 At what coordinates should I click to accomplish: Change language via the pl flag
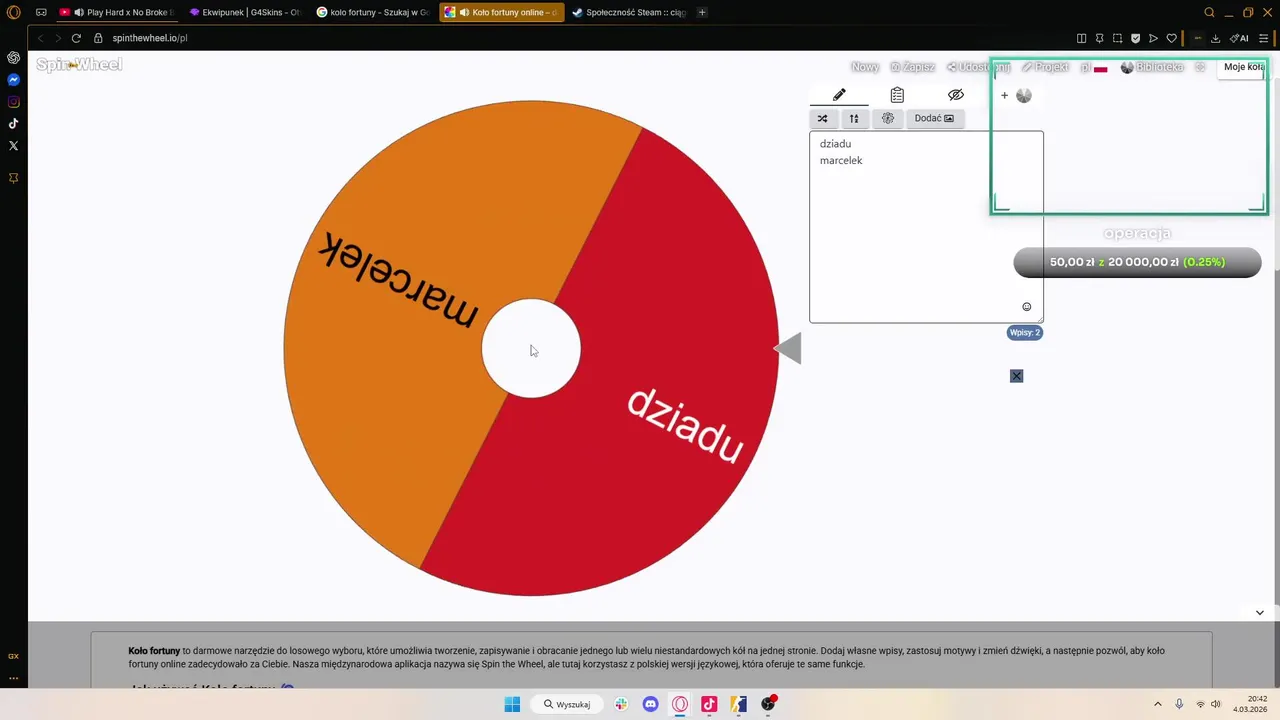click(x=1094, y=67)
